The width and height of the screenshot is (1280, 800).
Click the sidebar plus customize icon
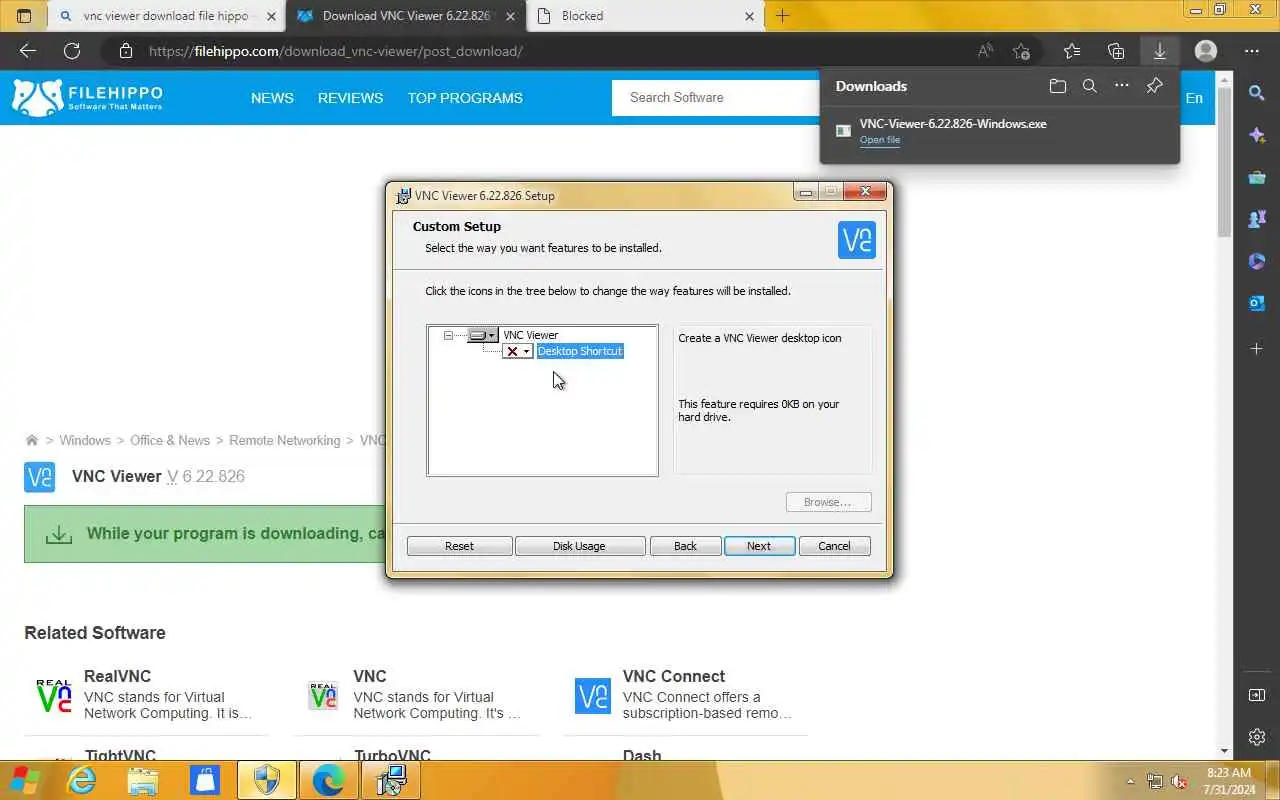[1257, 348]
